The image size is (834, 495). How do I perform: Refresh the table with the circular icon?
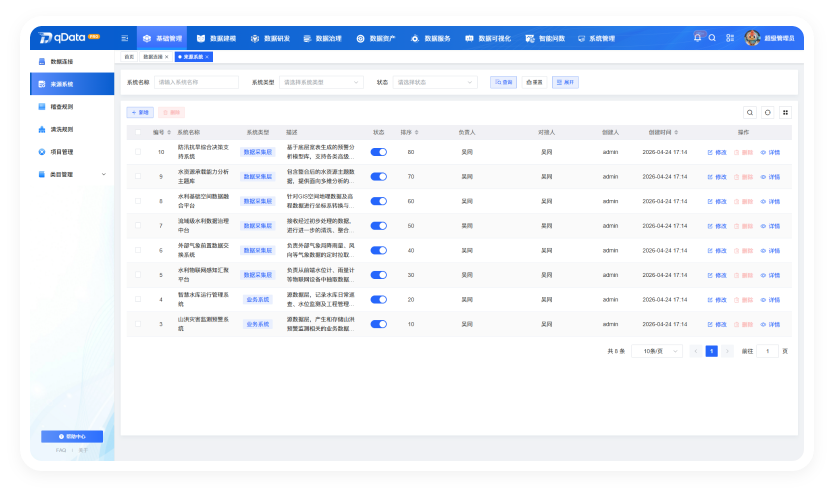[x=768, y=112]
